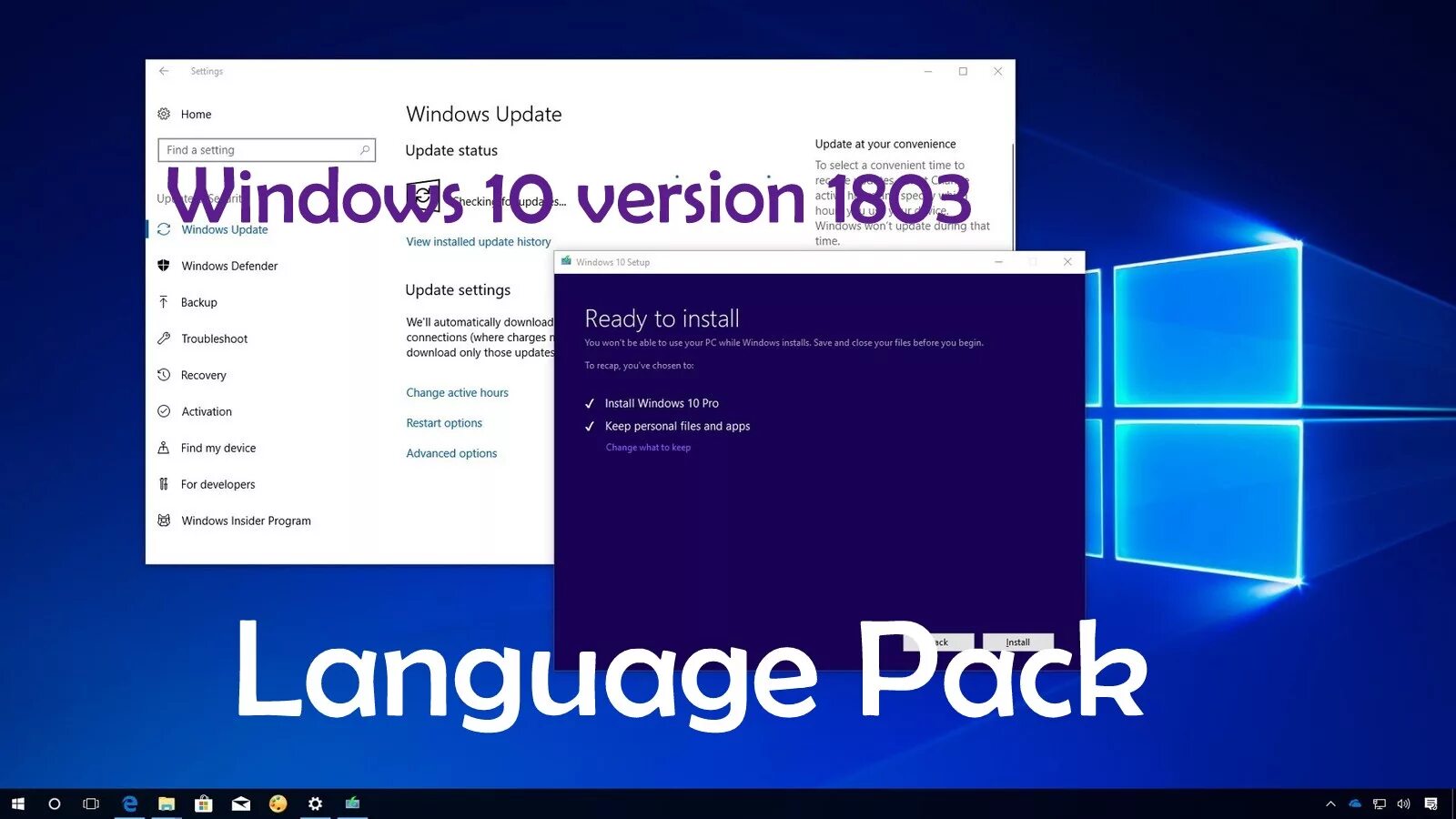Open the Activation page
1456x819 pixels.
[207, 411]
